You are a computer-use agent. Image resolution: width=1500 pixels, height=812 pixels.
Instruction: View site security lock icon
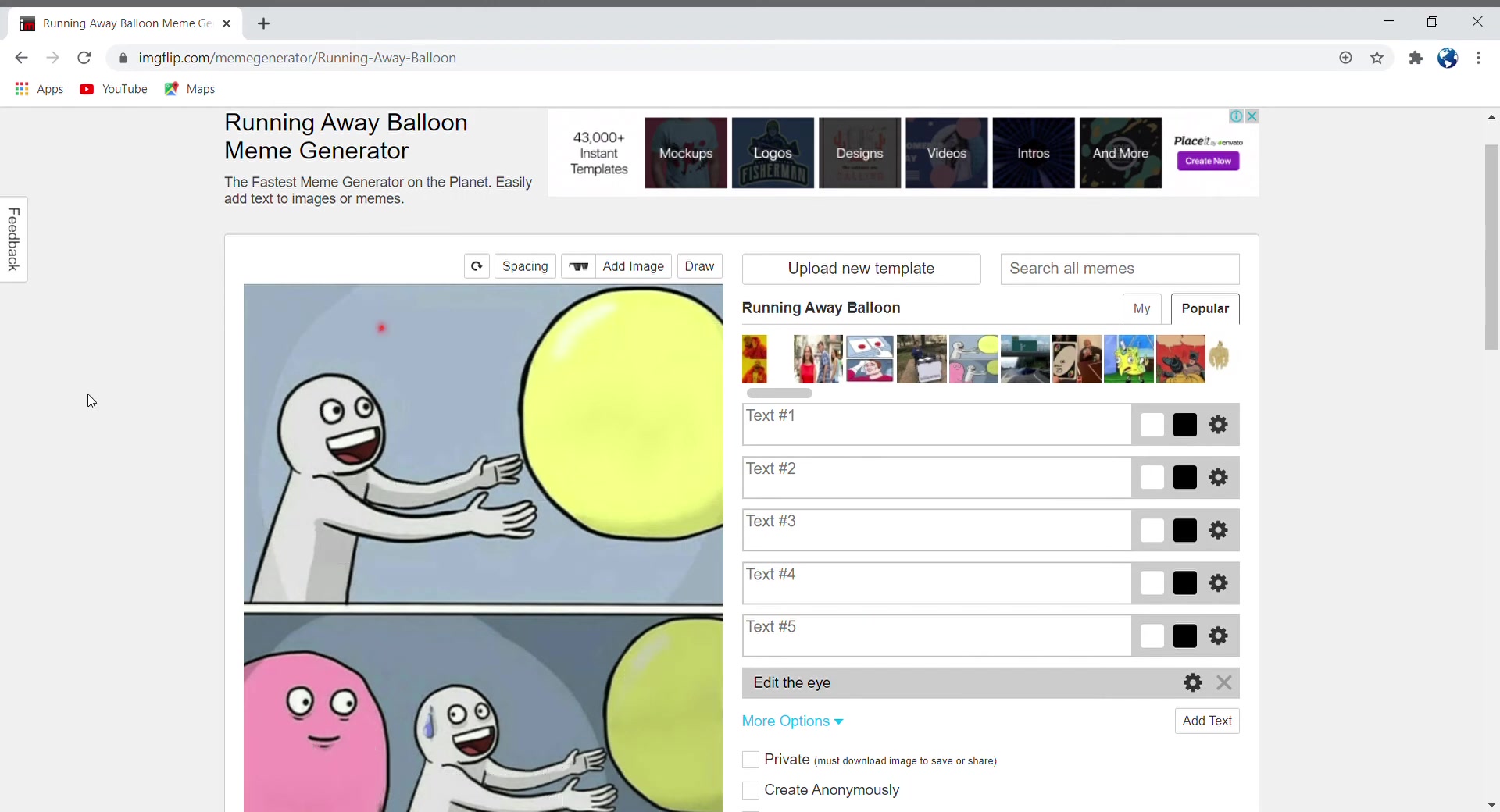click(x=123, y=58)
